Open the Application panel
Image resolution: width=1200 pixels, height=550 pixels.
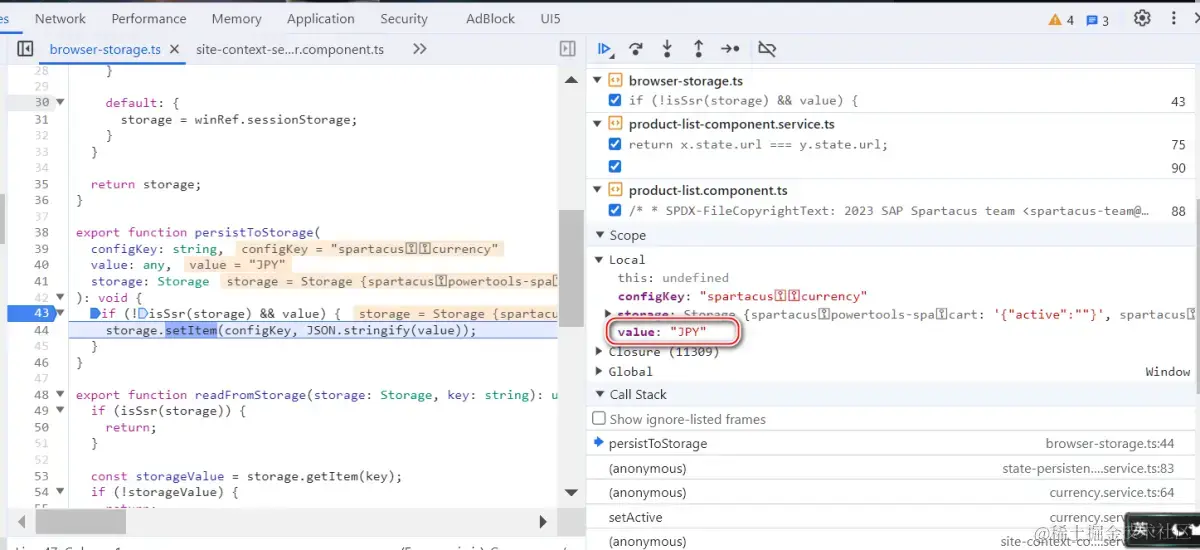point(320,18)
